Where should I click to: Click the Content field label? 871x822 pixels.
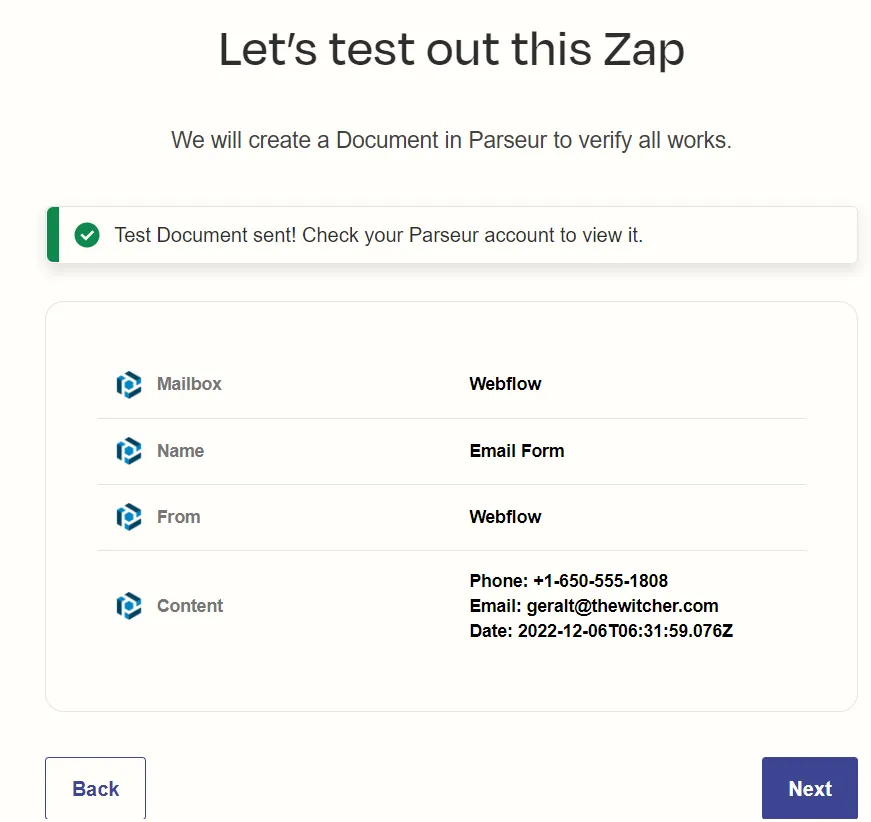point(190,606)
